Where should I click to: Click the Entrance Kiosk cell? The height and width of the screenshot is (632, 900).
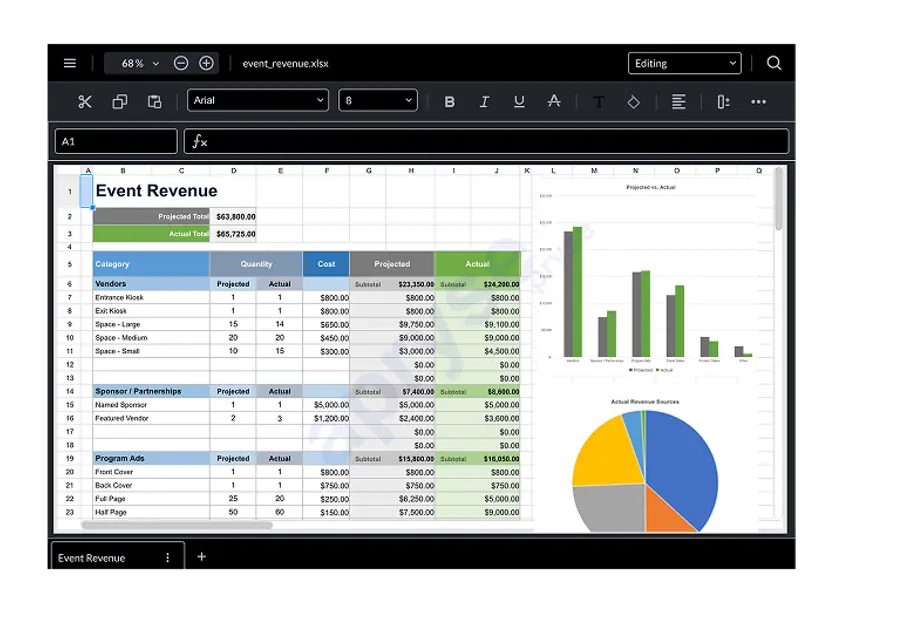[x=152, y=297]
